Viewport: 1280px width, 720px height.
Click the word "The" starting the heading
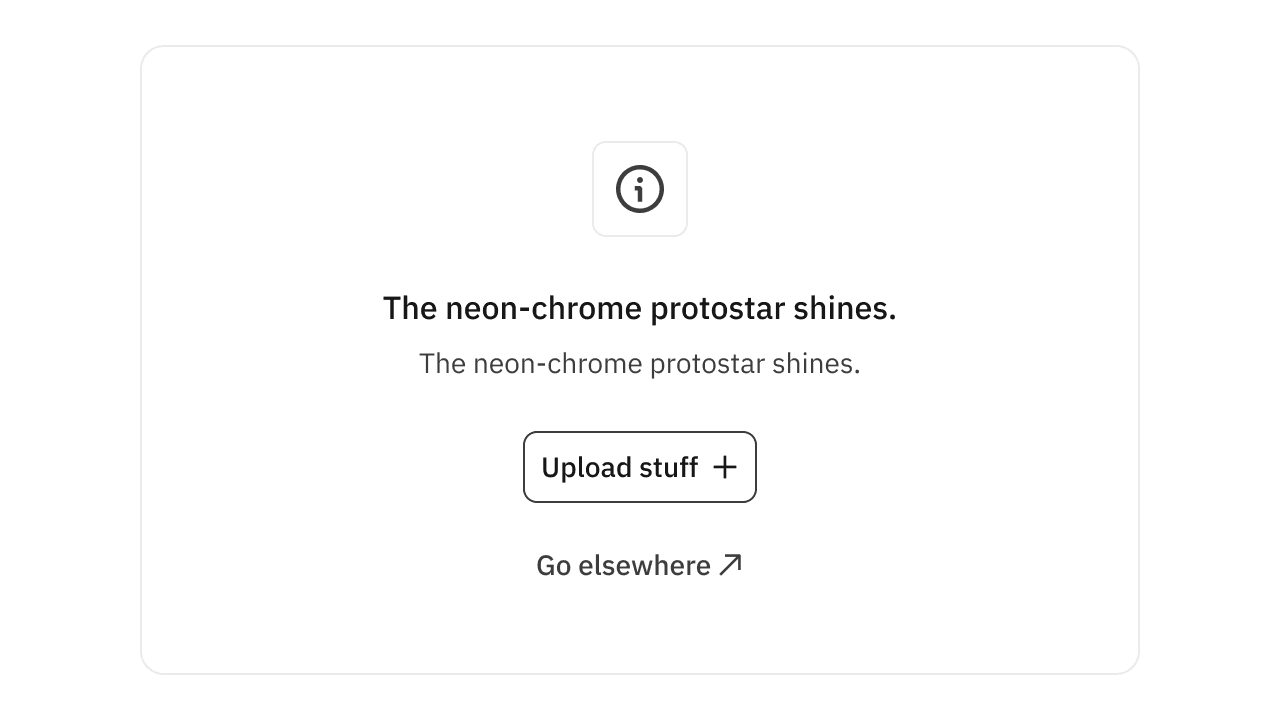(x=410, y=308)
